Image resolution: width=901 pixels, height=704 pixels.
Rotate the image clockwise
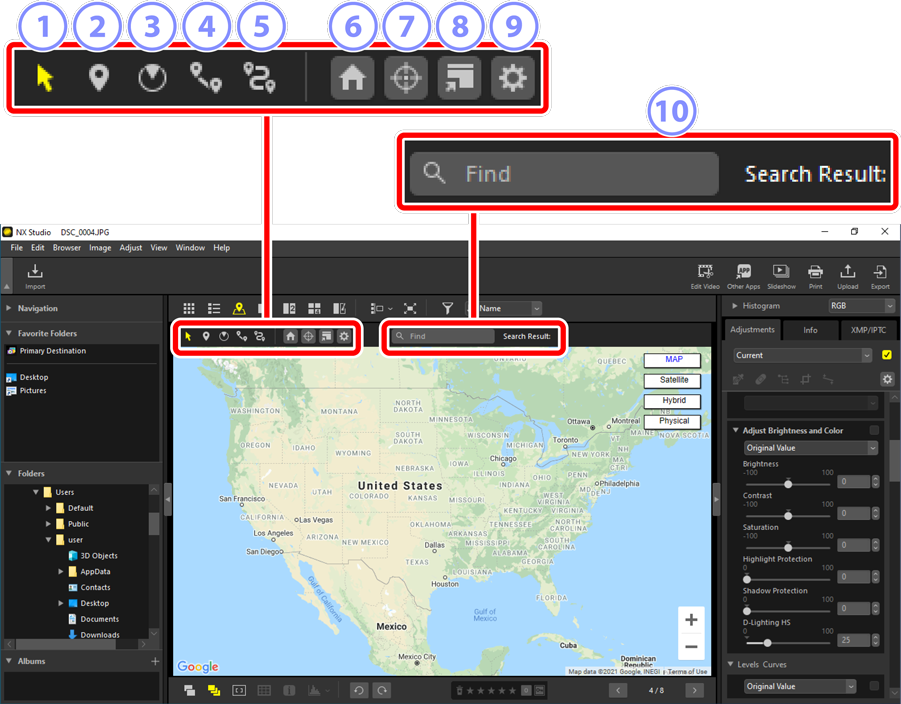coord(382,690)
